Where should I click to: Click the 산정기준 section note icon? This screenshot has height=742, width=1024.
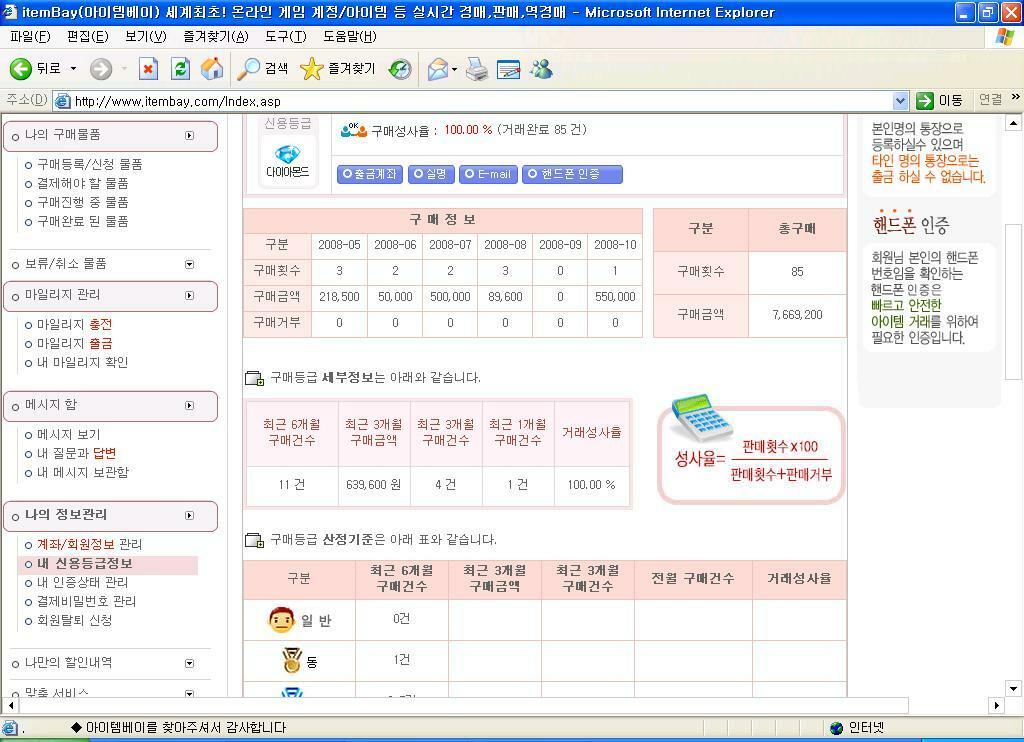(254, 540)
